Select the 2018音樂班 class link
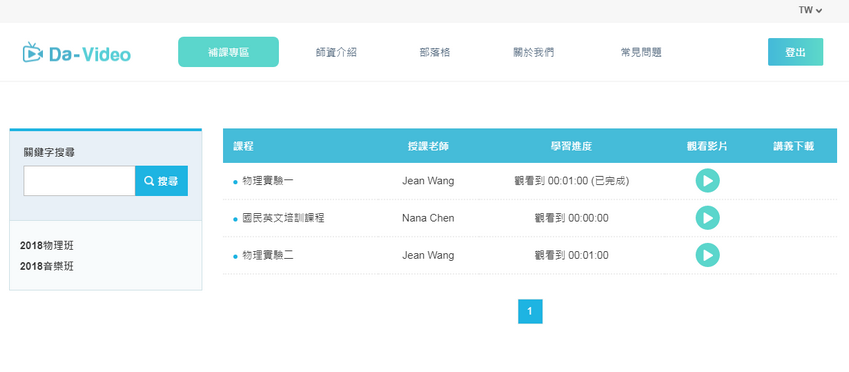The image size is (849, 372). pyautogui.click(x=47, y=266)
